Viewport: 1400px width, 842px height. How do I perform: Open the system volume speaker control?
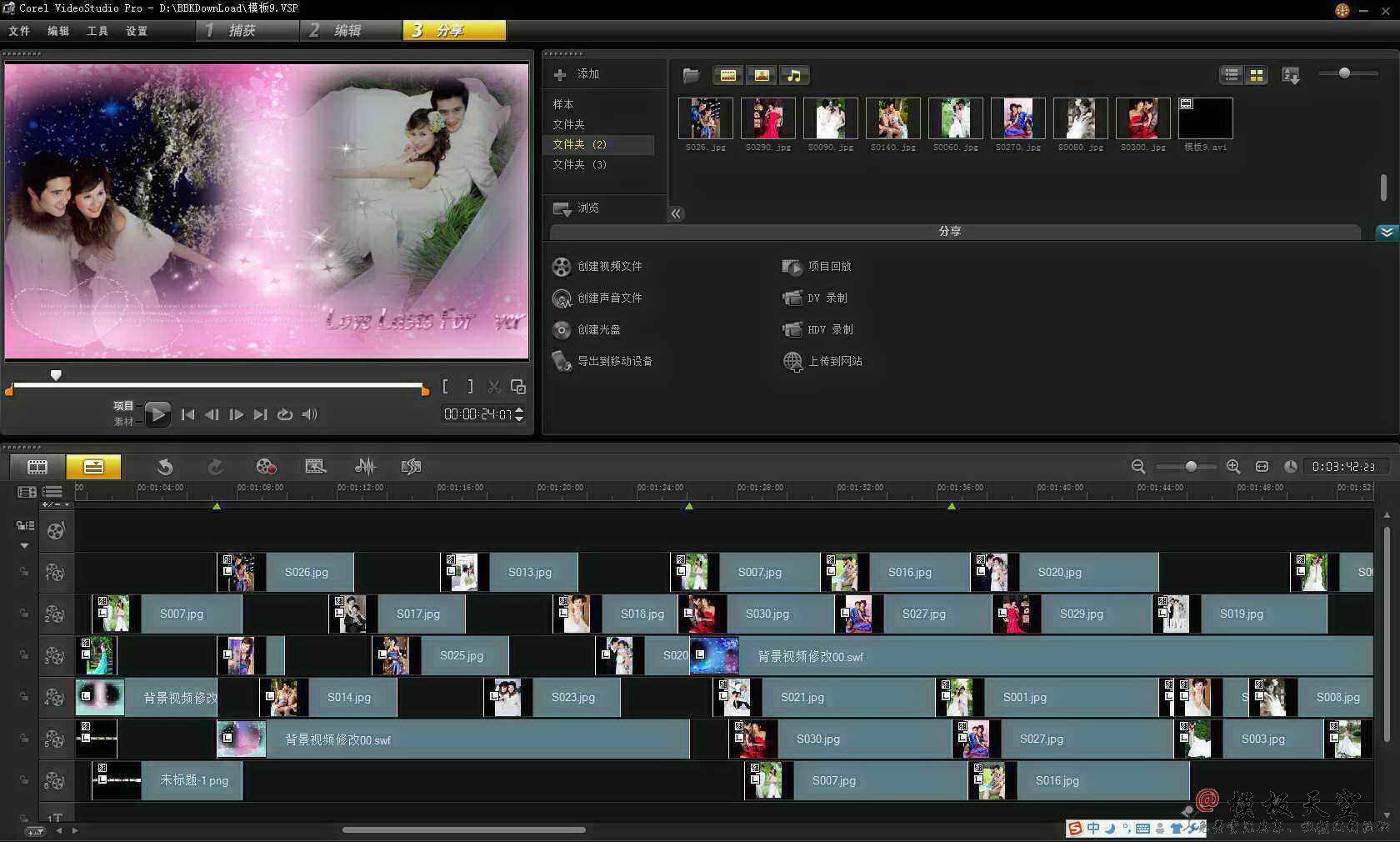(309, 414)
